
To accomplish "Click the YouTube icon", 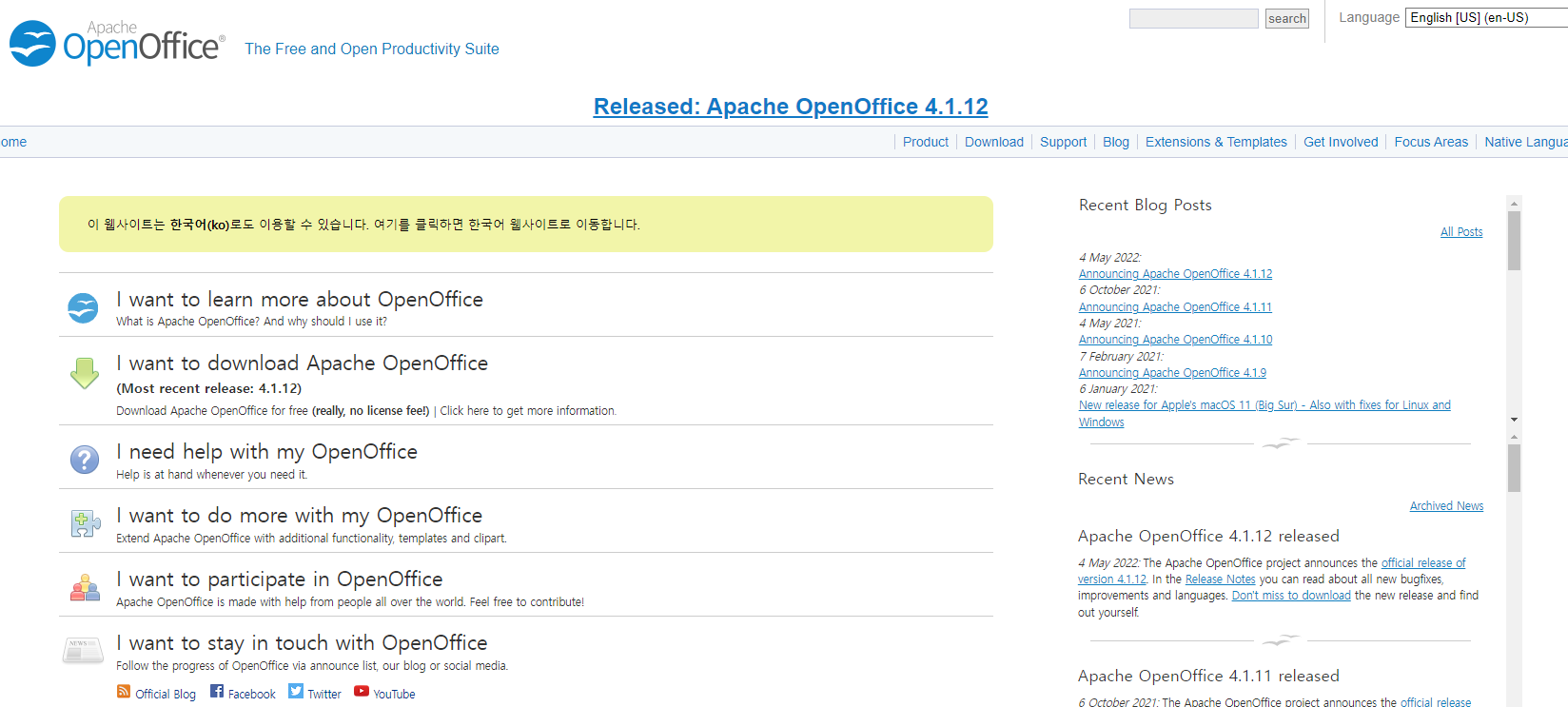I will coord(362,692).
